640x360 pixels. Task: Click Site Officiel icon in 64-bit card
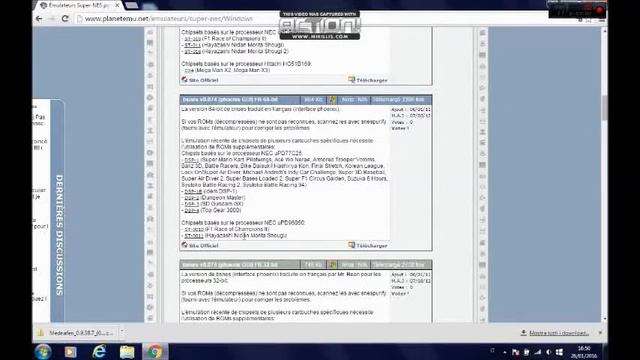[184, 245]
